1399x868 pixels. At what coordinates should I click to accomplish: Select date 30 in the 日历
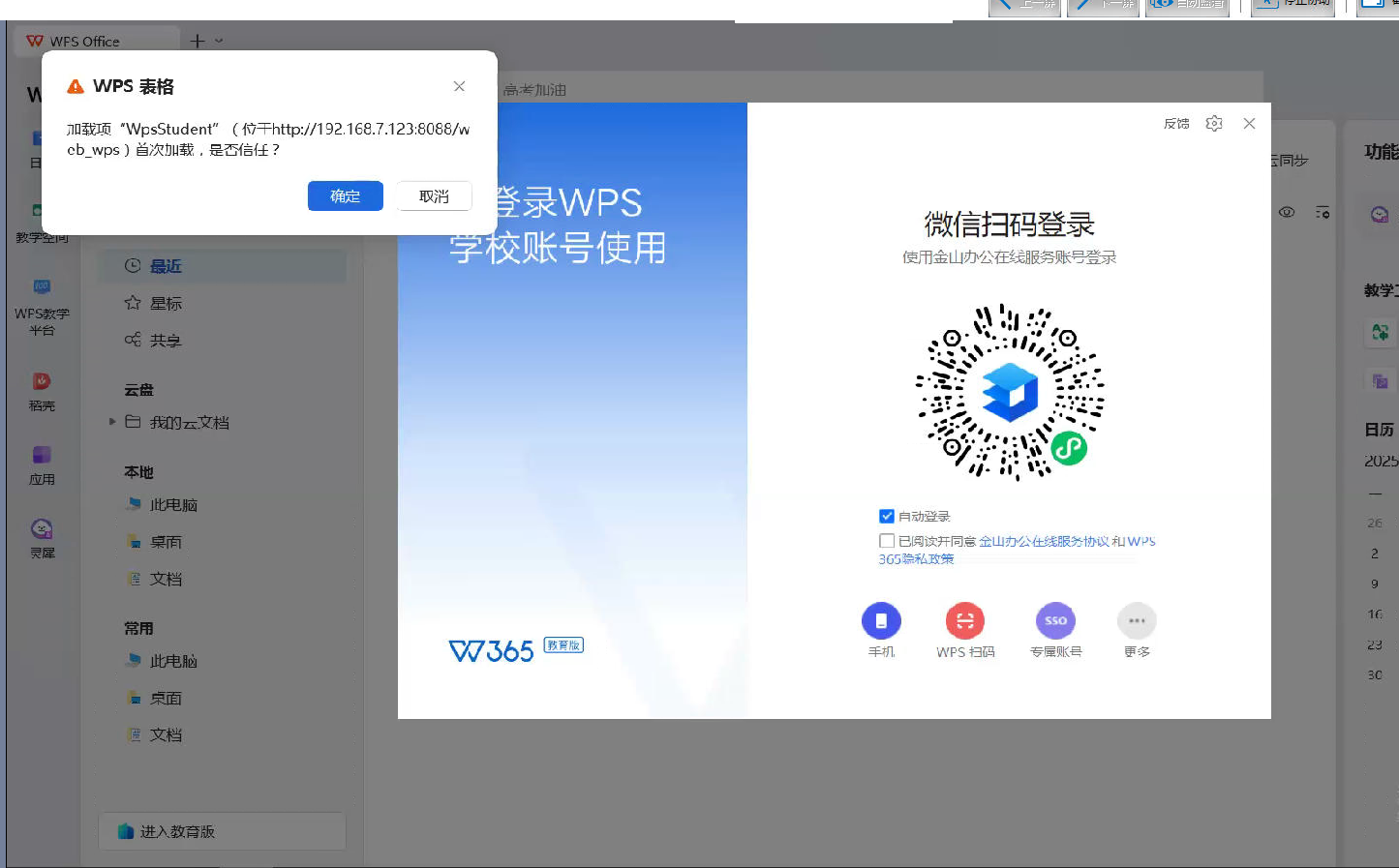1375,674
